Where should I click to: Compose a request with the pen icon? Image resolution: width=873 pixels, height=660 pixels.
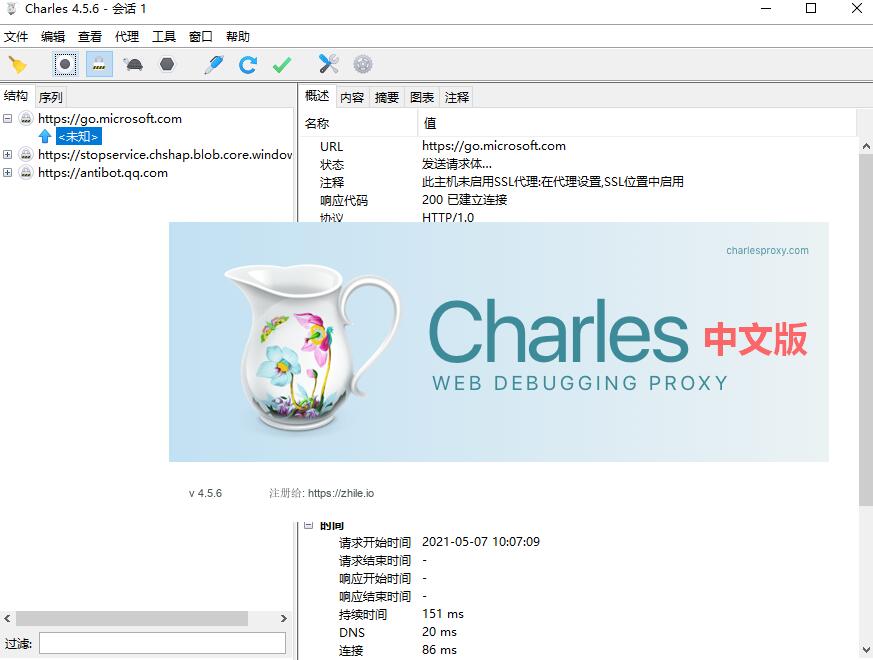[x=214, y=65]
